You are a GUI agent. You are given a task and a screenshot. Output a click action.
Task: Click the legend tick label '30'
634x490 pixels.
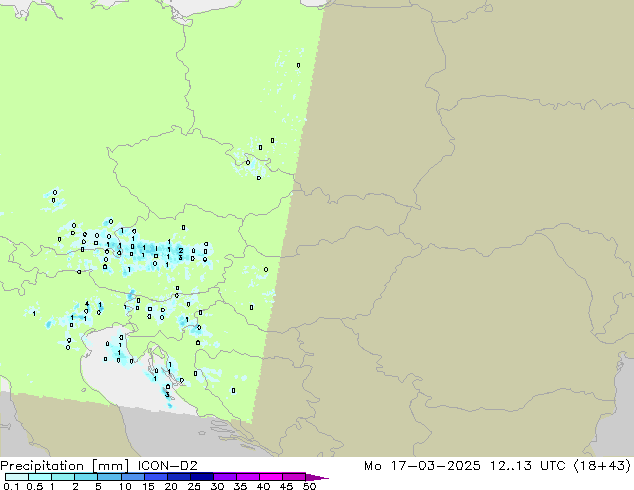tap(217, 486)
